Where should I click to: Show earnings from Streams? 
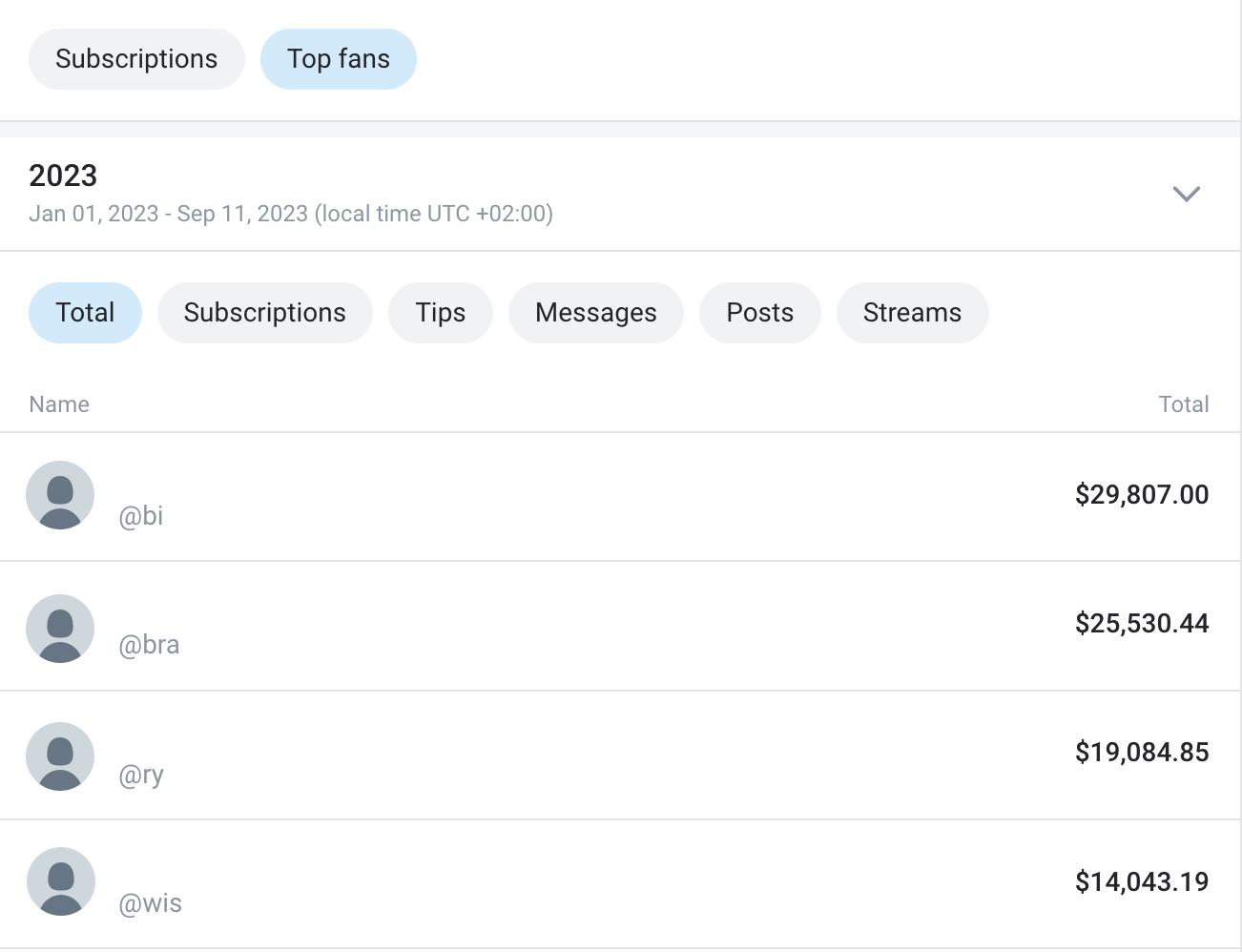tap(912, 312)
